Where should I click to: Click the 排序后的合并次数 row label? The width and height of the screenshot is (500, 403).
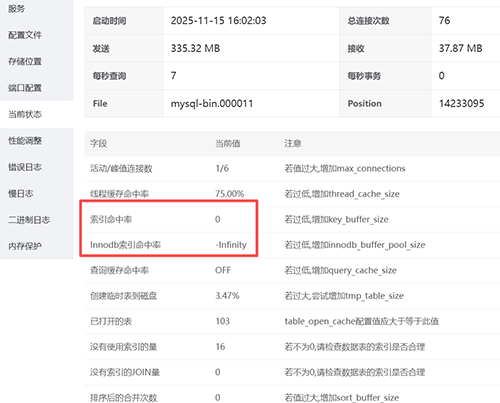123,398
